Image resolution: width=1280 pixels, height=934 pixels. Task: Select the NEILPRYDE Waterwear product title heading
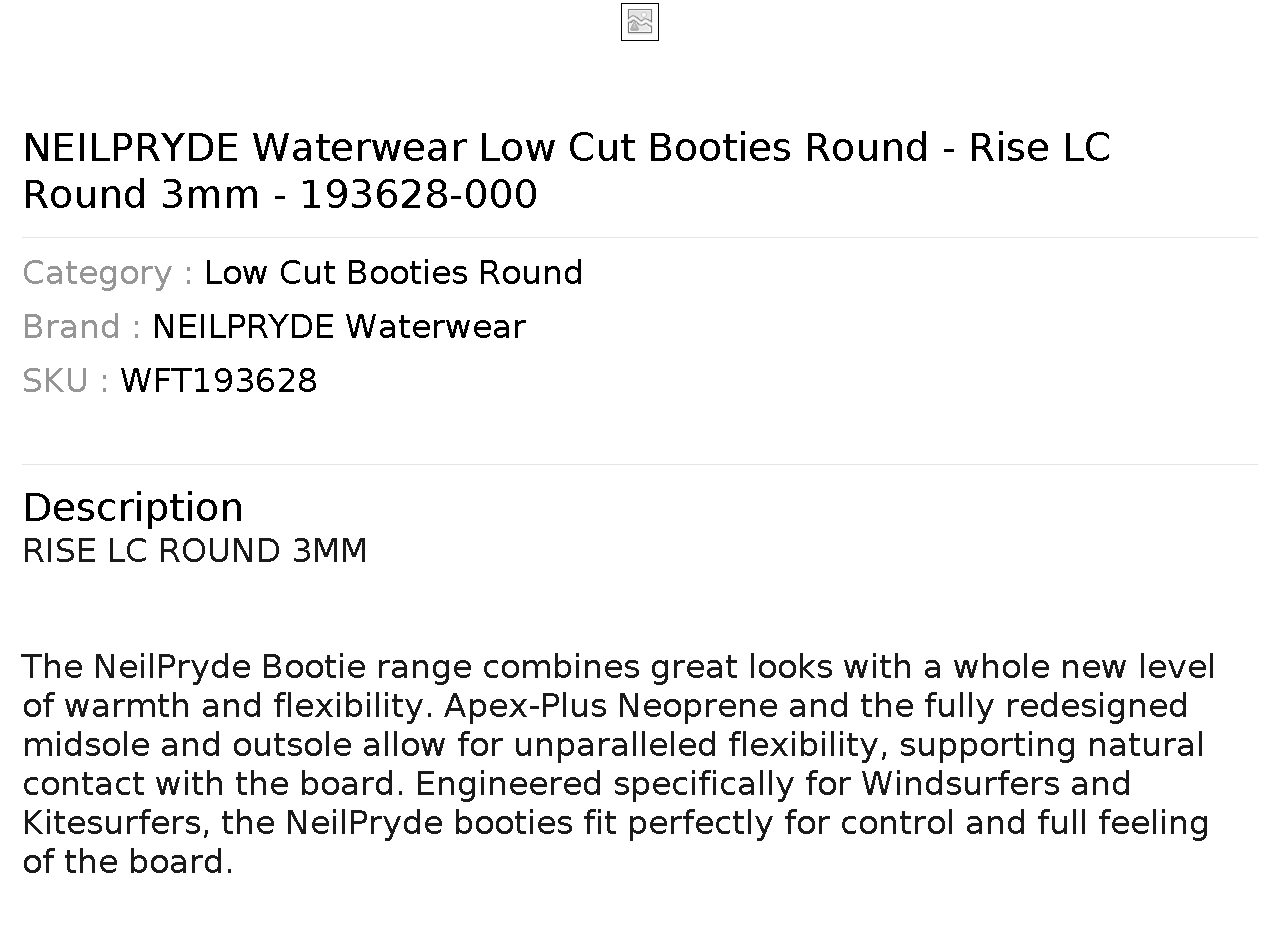(566, 171)
